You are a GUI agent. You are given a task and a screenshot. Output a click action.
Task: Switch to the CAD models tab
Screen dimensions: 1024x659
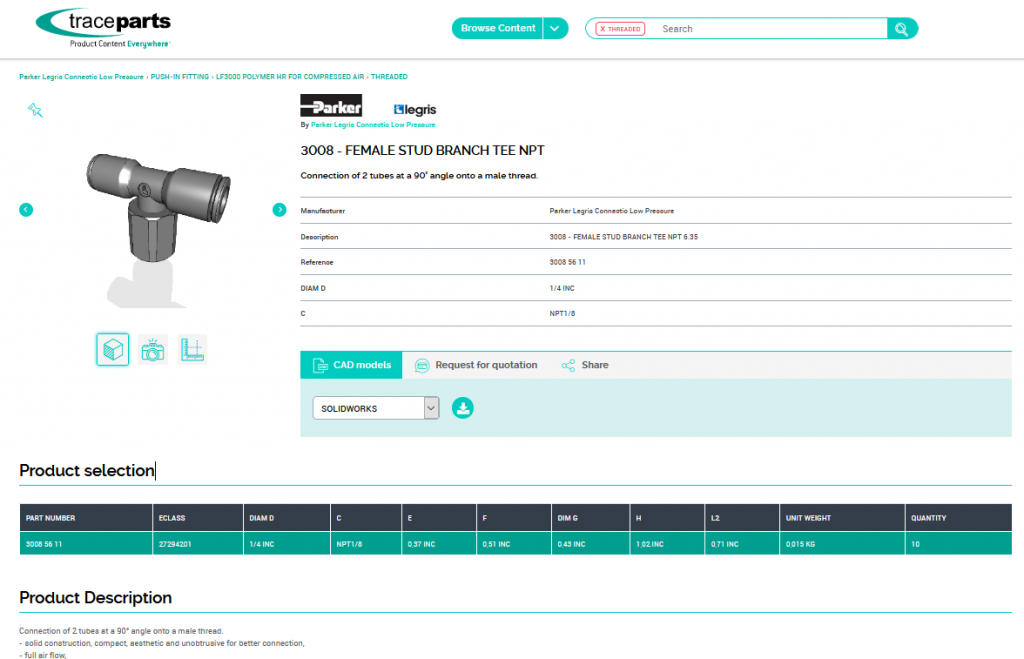tap(351, 365)
